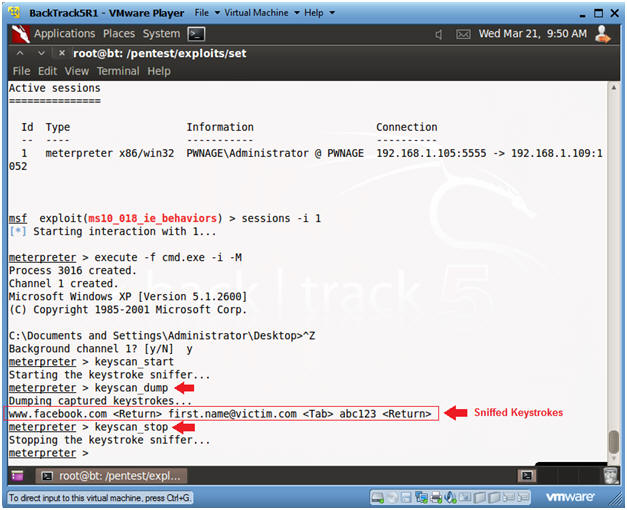
Task: Click the vmware logo in the status bar
Action: [x=570, y=497]
